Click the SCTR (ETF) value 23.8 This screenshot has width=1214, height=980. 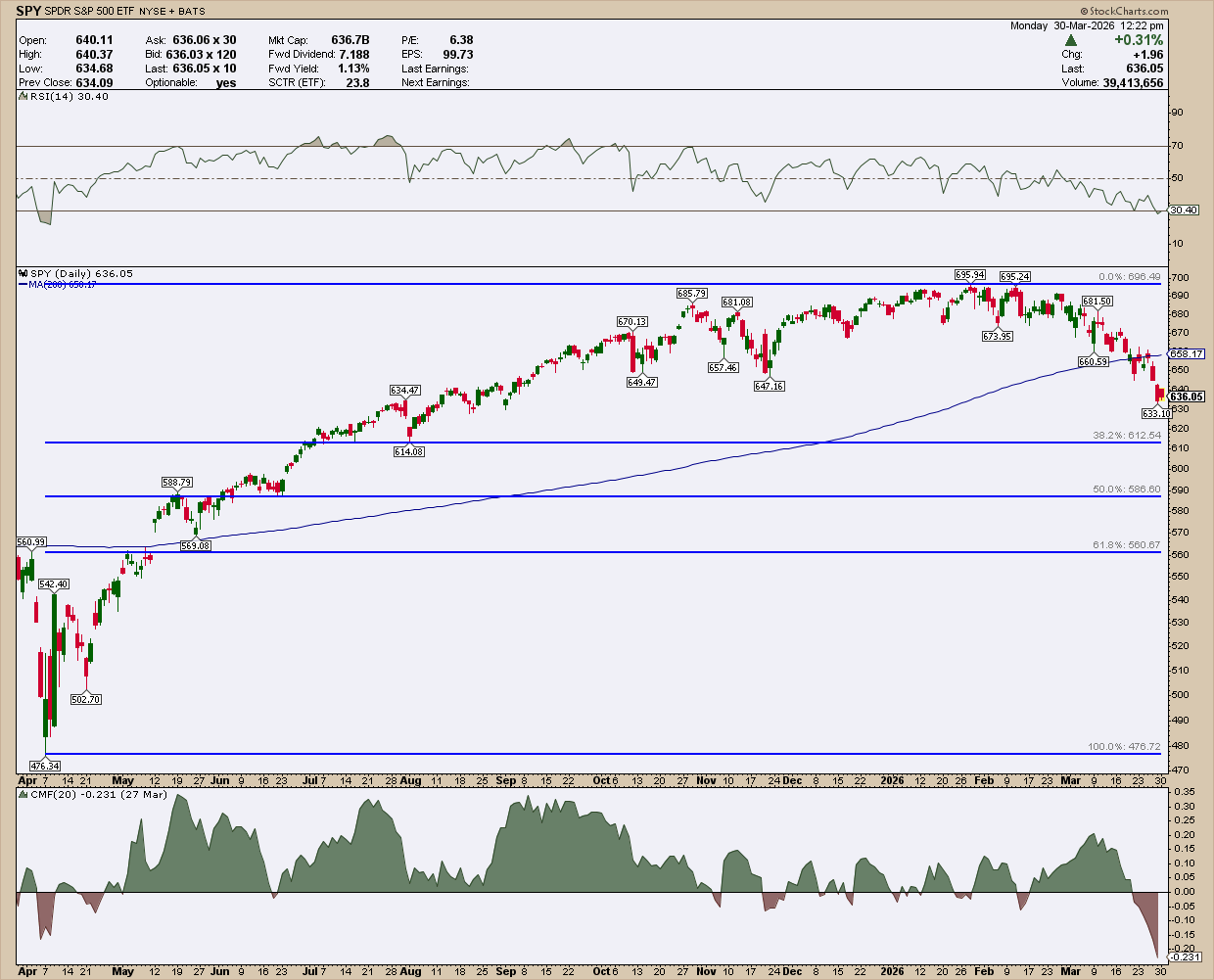pyautogui.click(x=357, y=83)
